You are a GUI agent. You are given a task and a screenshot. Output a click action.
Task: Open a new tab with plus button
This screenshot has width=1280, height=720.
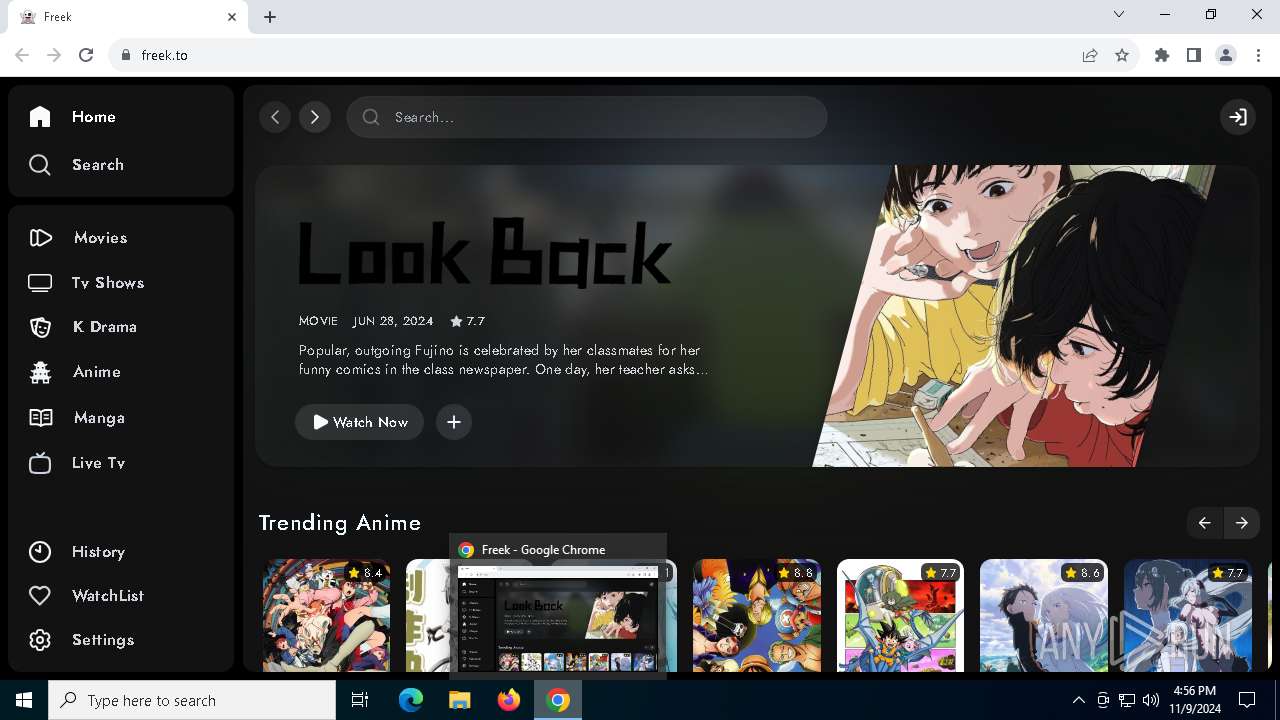tap(270, 17)
